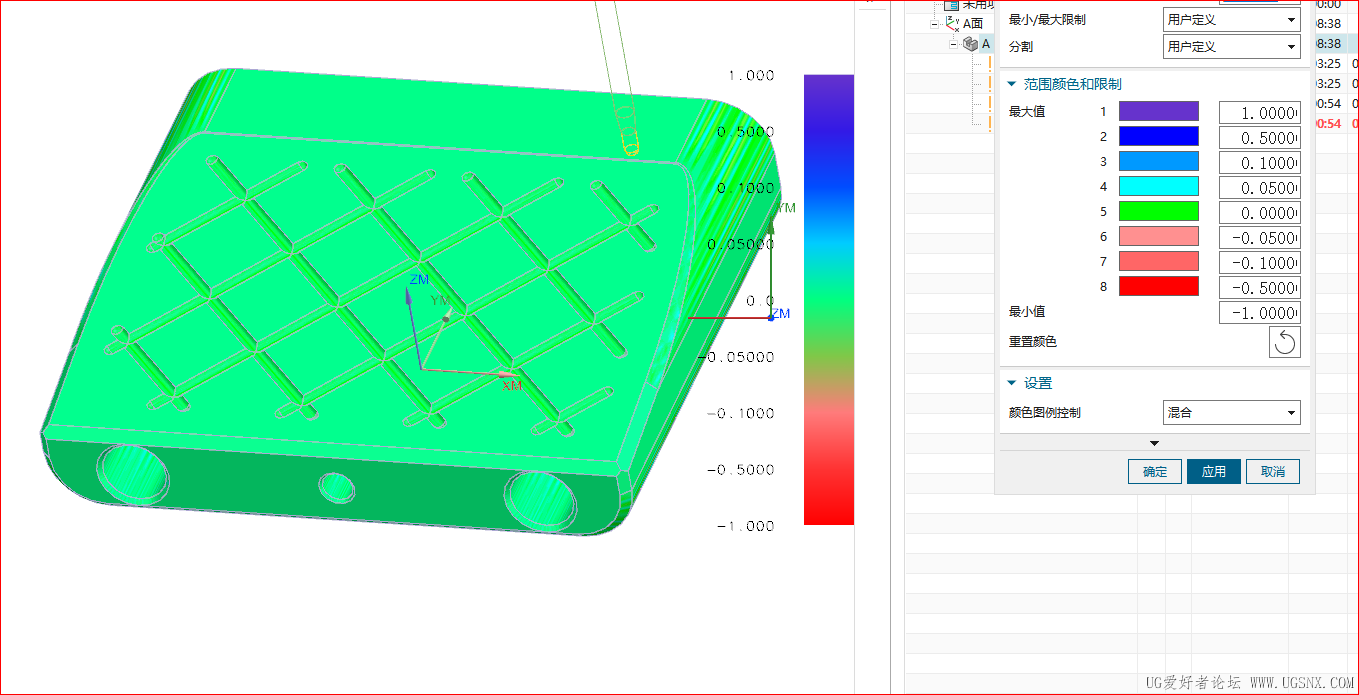This screenshot has width=1359, height=695.
Task: Click the cyan color swatch for range 4
Action: coord(1158,186)
